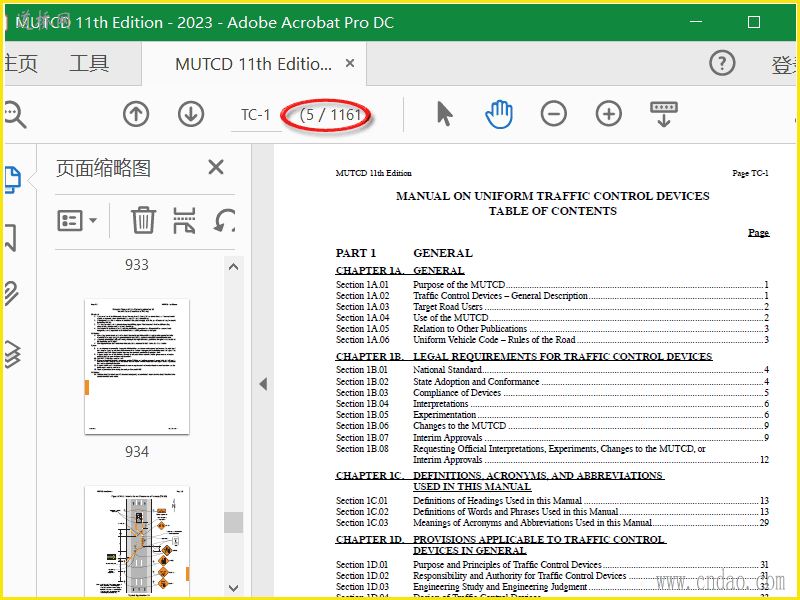Click Section 1D.01 Purpose and Principles entry
Image resolution: width=800 pixels, height=600 pixels.
[x=552, y=564]
